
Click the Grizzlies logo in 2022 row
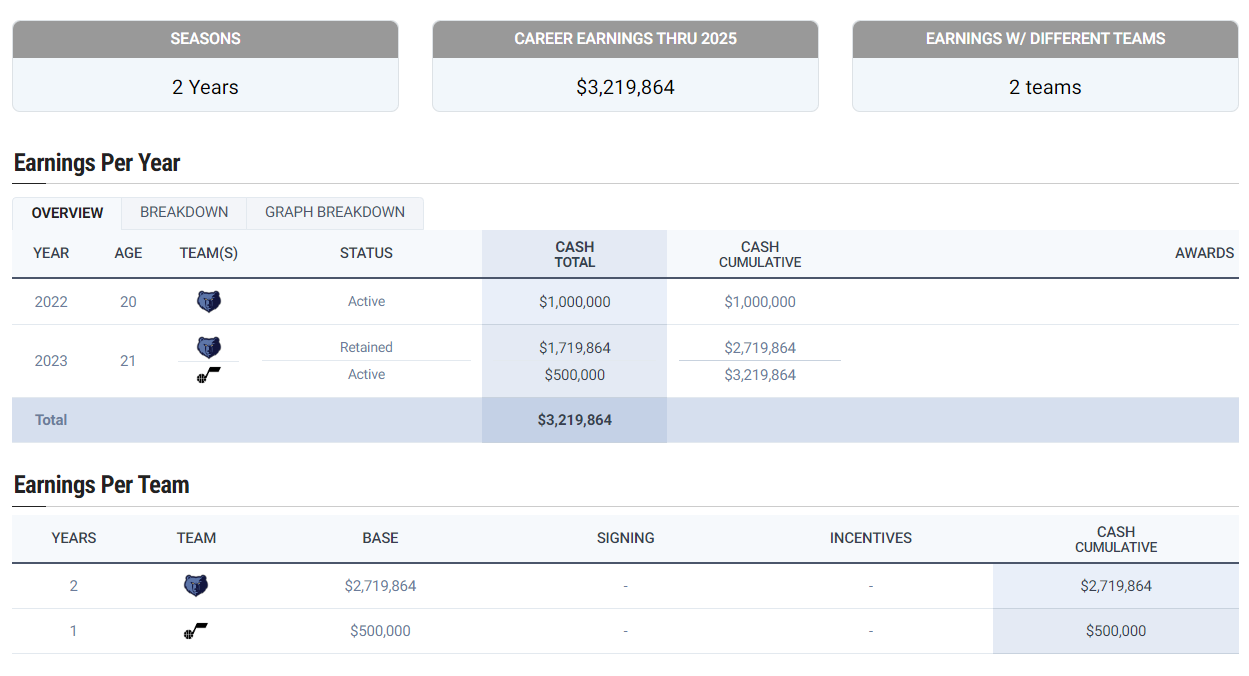[208, 301]
